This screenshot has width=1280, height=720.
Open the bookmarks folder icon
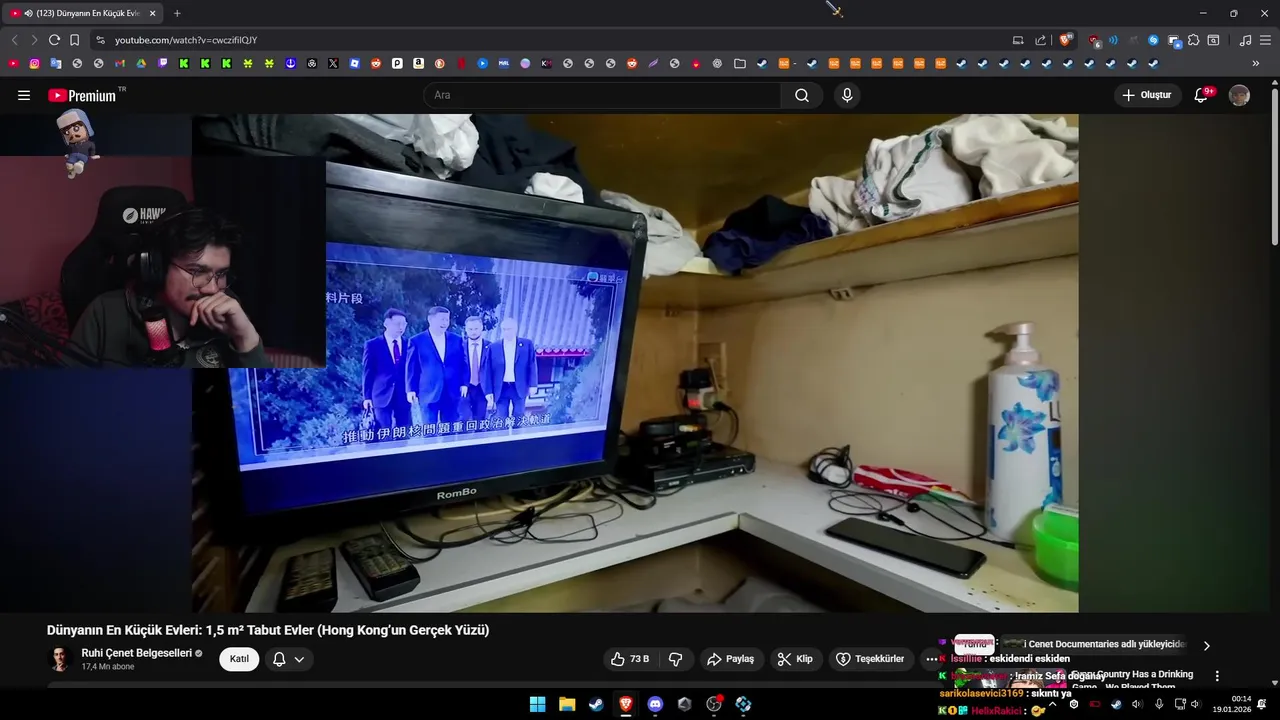739,63
